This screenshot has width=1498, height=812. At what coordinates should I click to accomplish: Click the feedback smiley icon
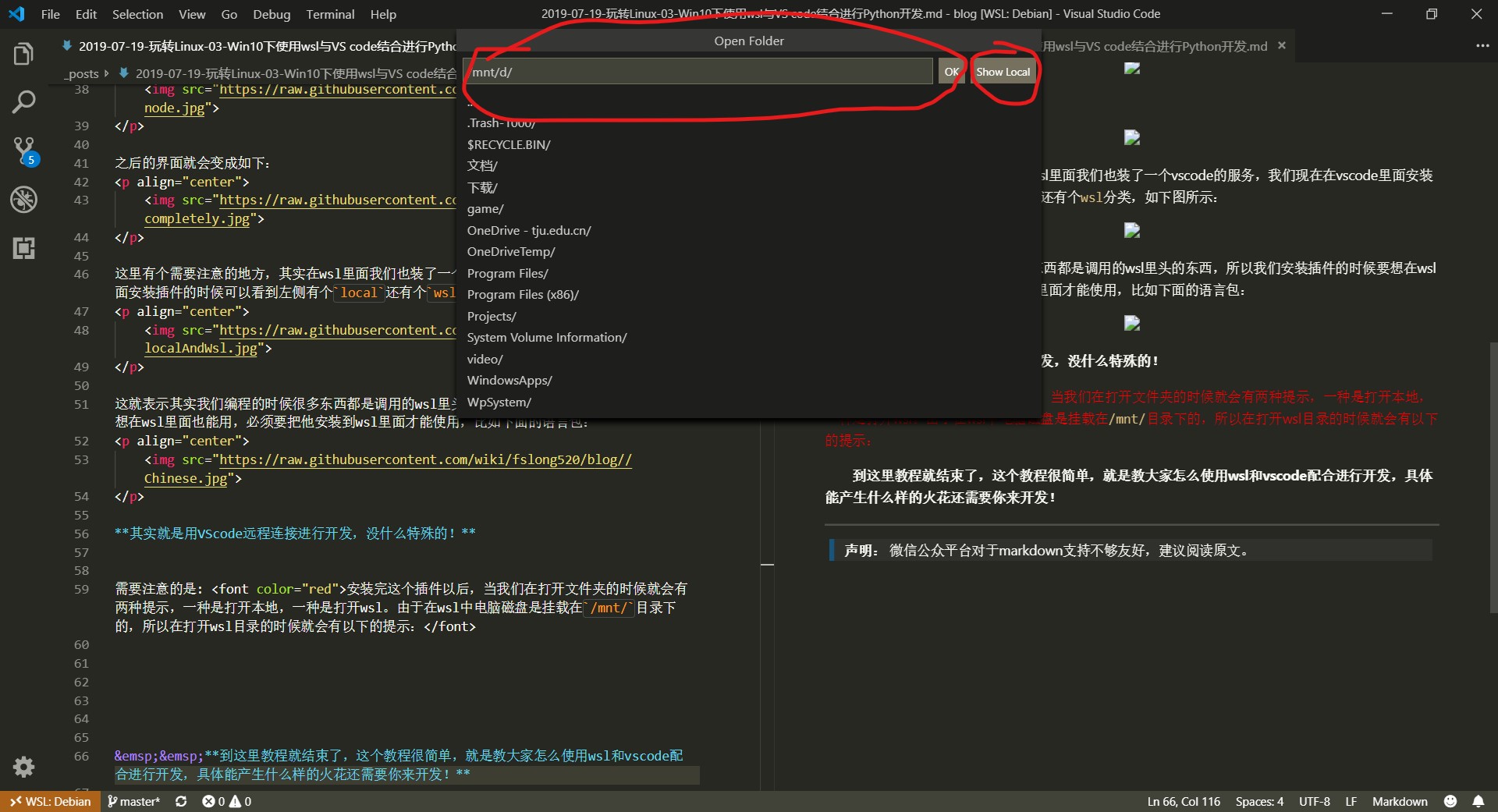point(1450,801)
